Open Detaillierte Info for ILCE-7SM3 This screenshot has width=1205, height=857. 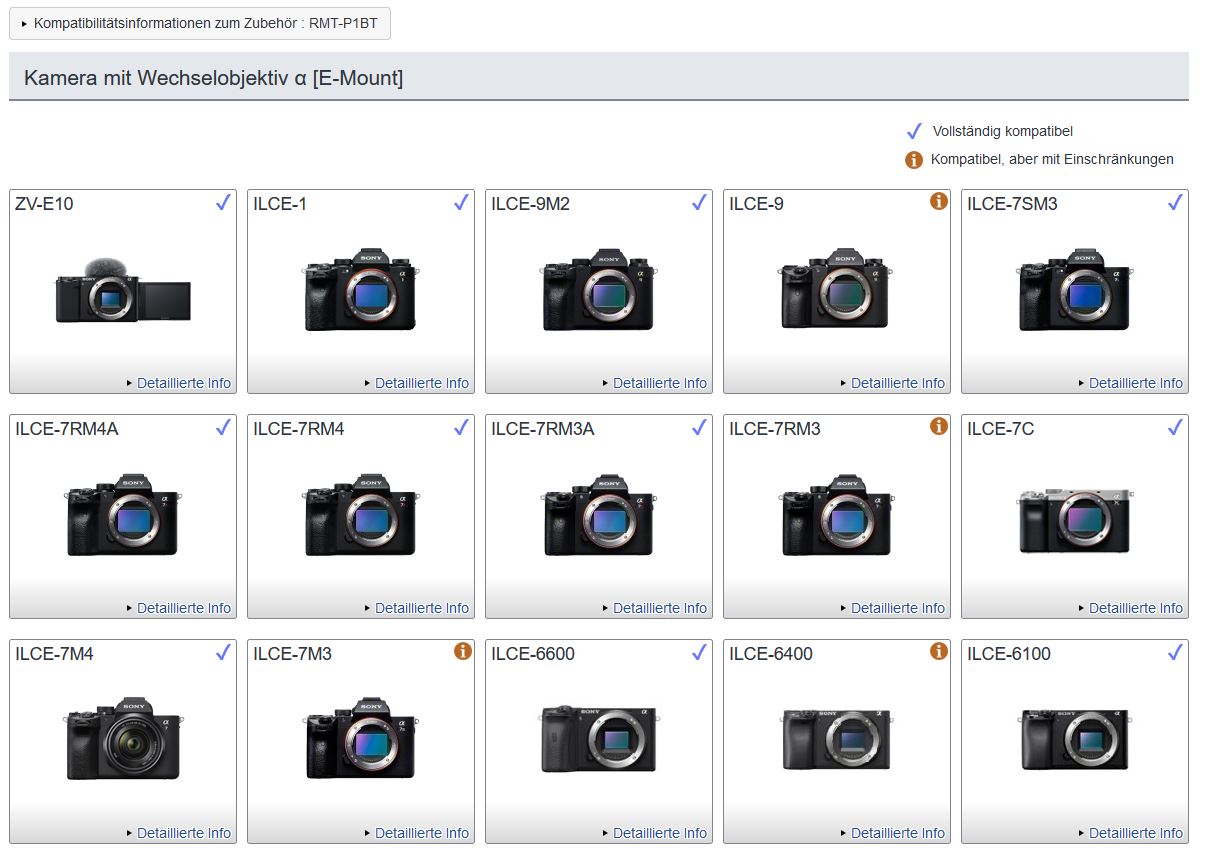[x=1136, y=383]
